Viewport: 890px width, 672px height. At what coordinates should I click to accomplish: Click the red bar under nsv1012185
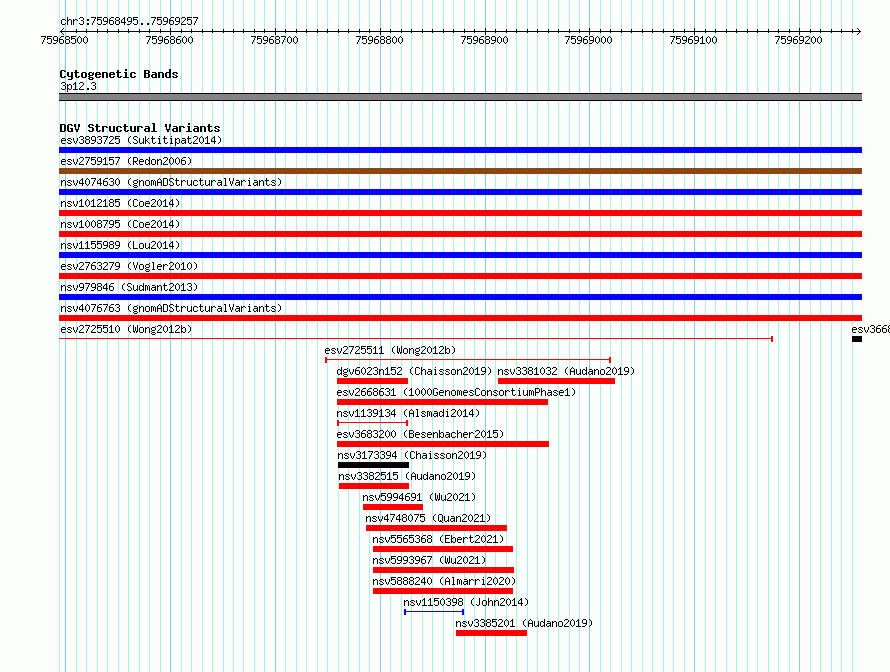[x=460, y=213]
